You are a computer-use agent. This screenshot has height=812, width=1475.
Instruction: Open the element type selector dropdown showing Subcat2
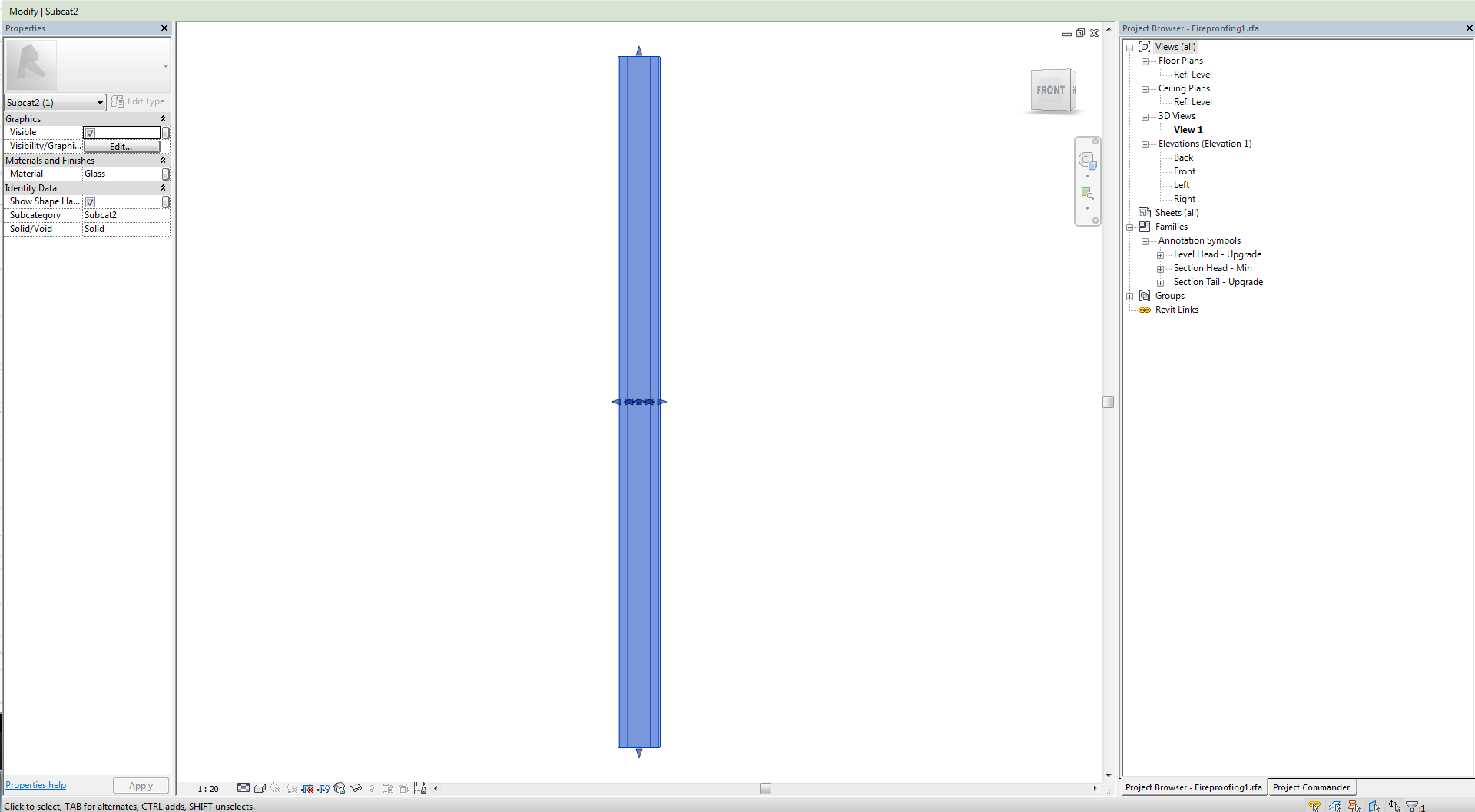coord(100,102)
